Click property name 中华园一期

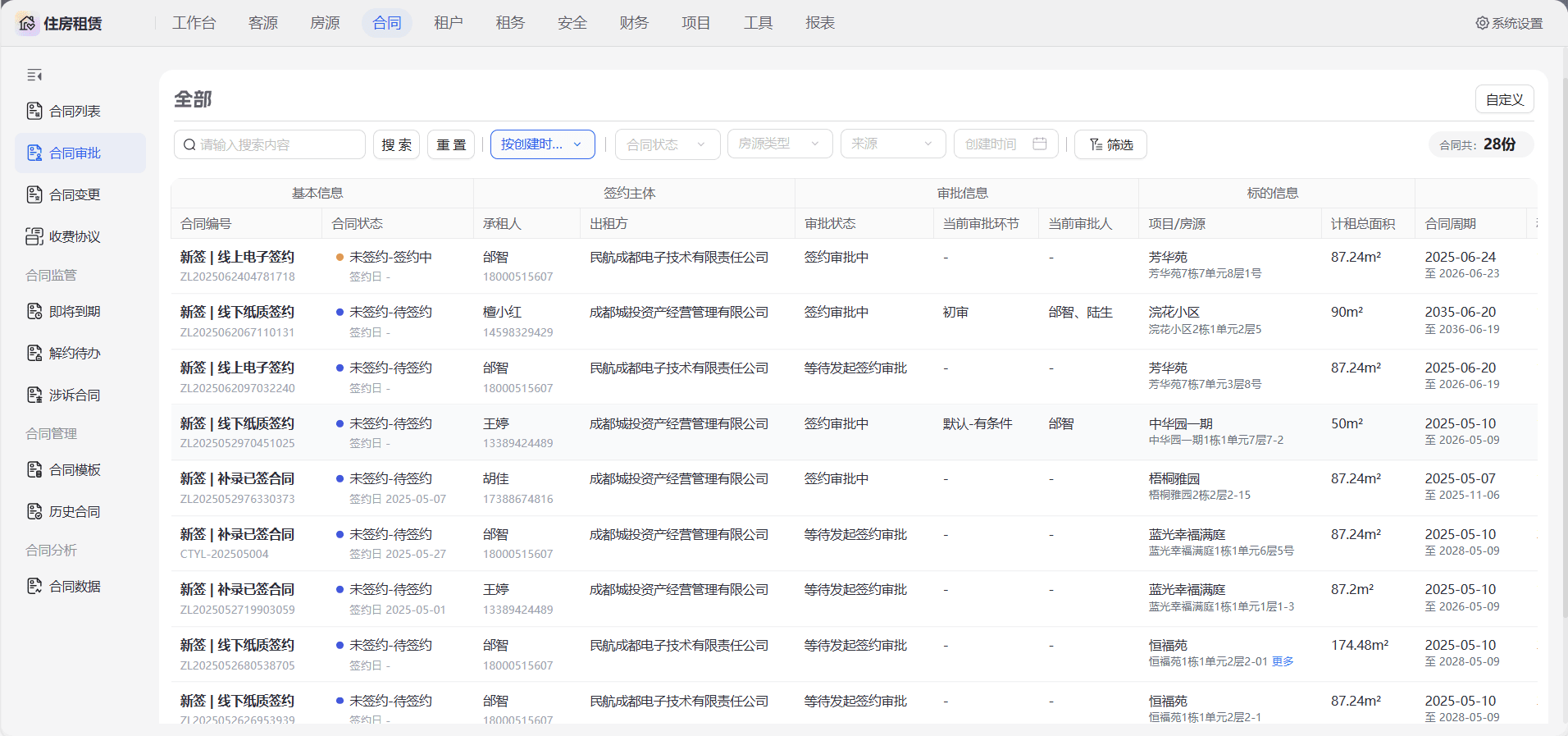[x=1180, y=423]
